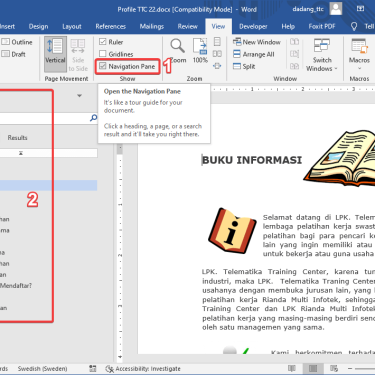This screenshot has width=375, height=375.
Task: Click the vertical scrollbar down arrow near ruler
Action: coord(120,358)
